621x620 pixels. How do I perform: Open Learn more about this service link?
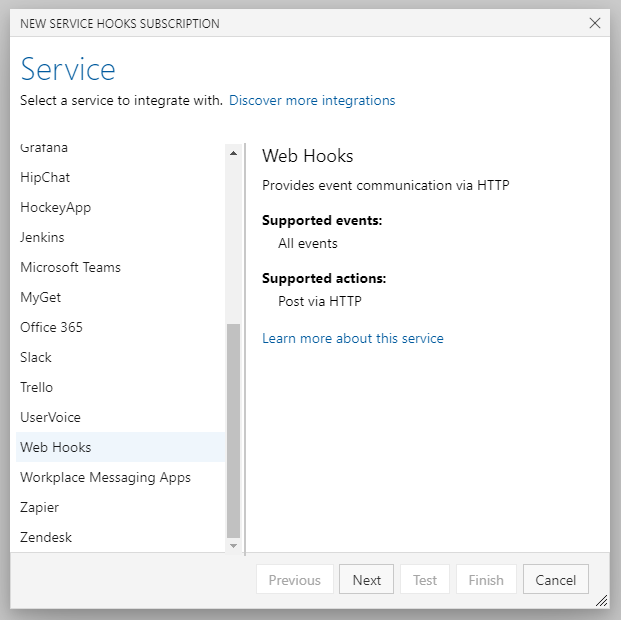pyautogui.click(x=352, y=338)
